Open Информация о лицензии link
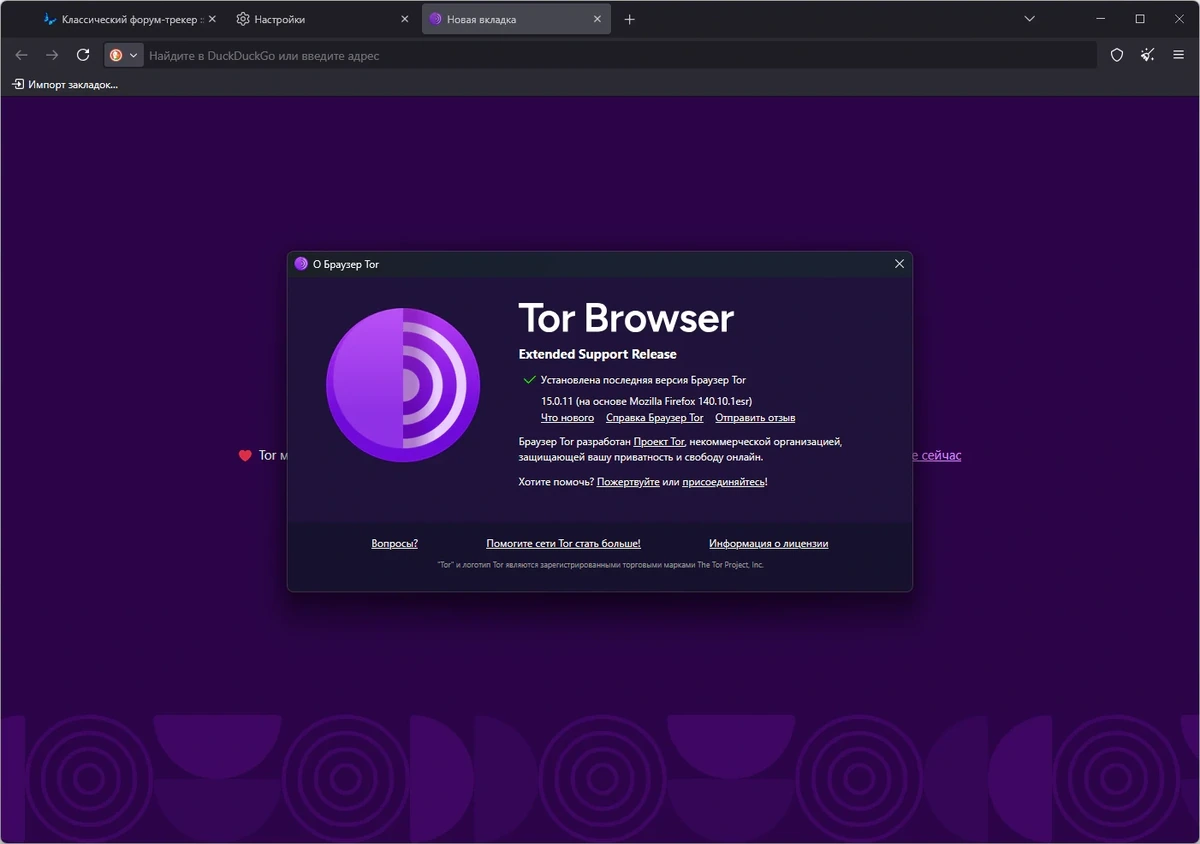The height and width of the screenshot is (844, 1200). (x=768, y=544)
